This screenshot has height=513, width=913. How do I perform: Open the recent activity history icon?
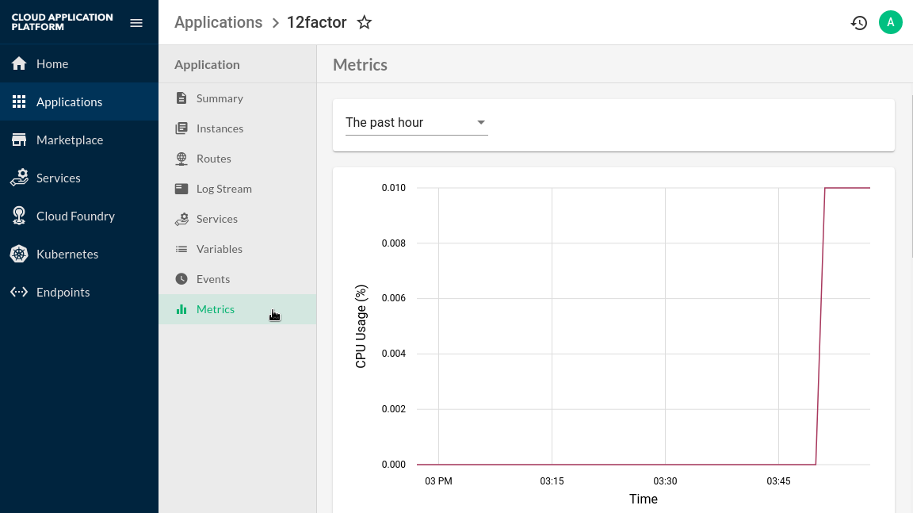coord(858,23)
